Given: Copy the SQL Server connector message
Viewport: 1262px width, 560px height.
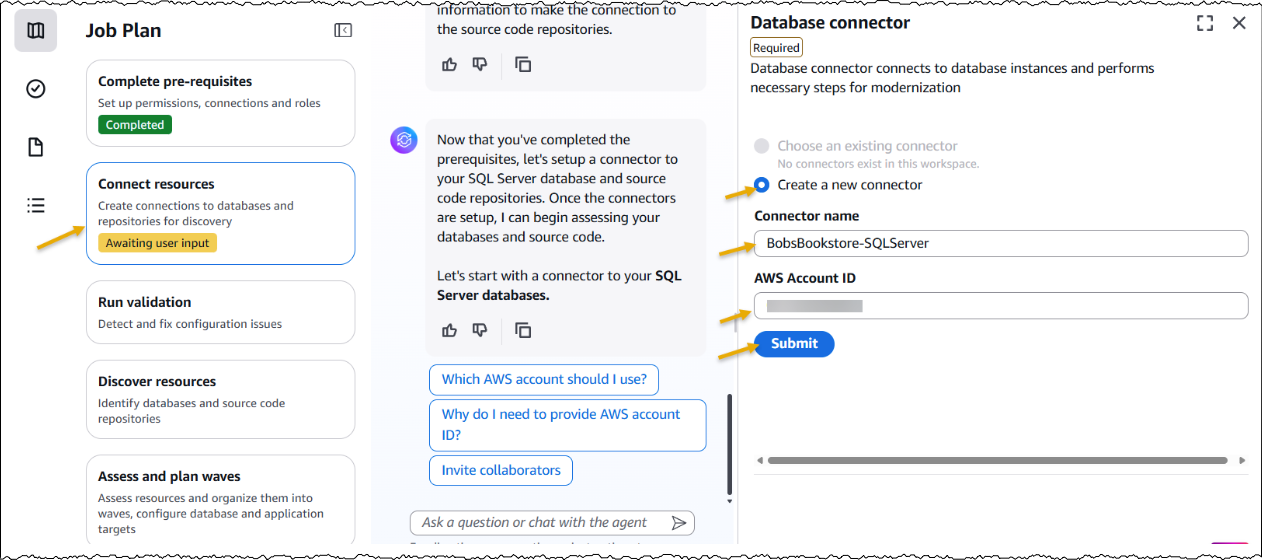Looking at the screenshot, I should (x=523, y=330).
